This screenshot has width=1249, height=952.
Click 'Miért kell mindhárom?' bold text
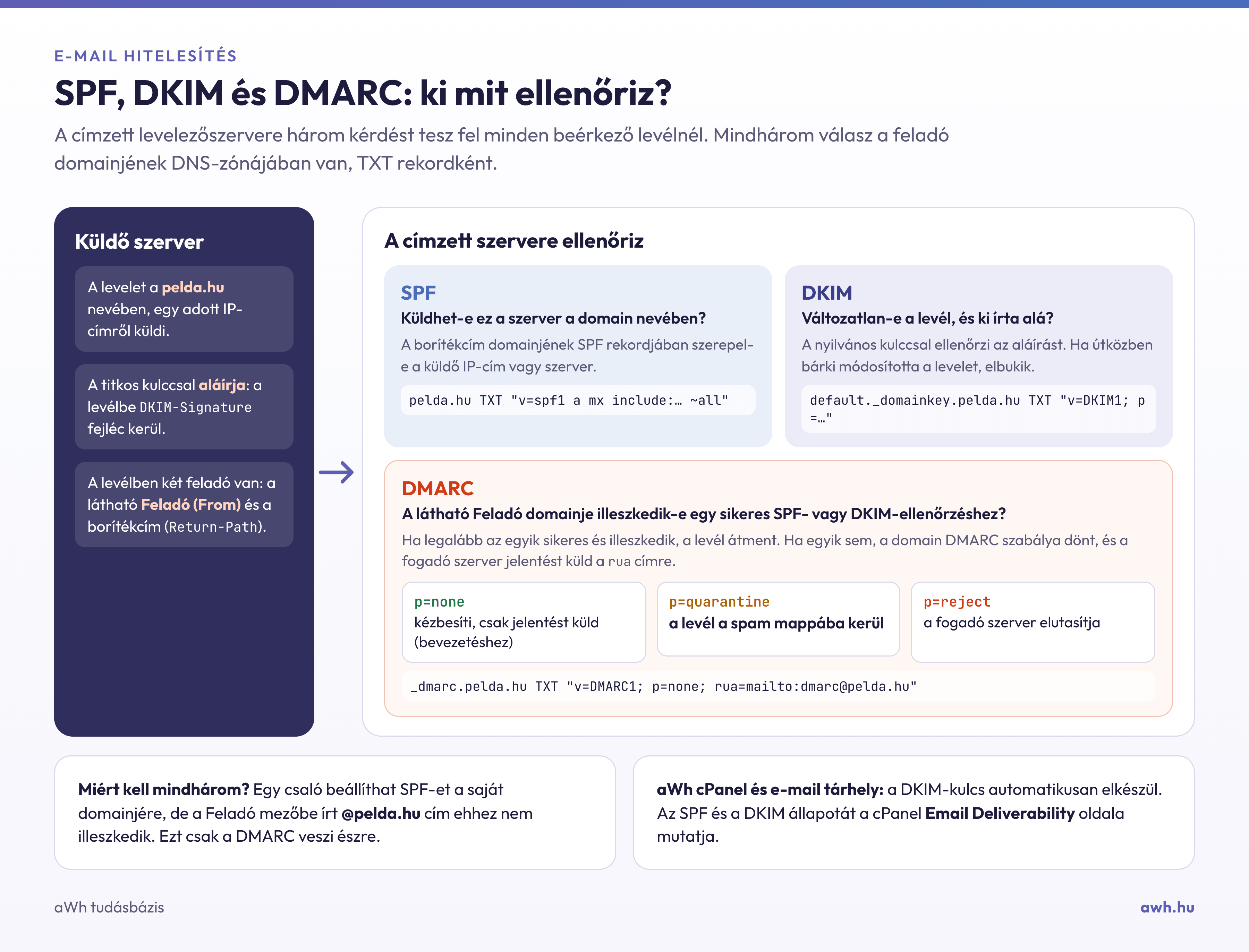pos(164,789)
